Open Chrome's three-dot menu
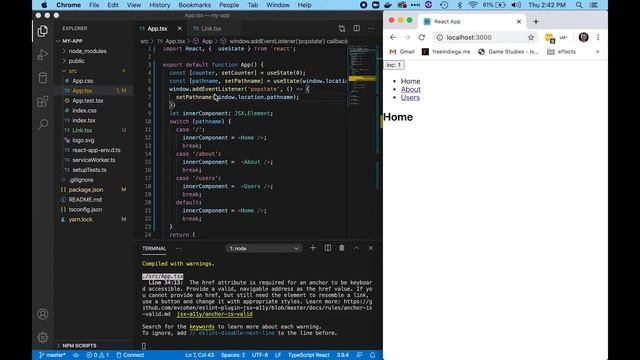The height and width of the screenshot is (360, 640). pyautogui.click(x=598, y=37)
